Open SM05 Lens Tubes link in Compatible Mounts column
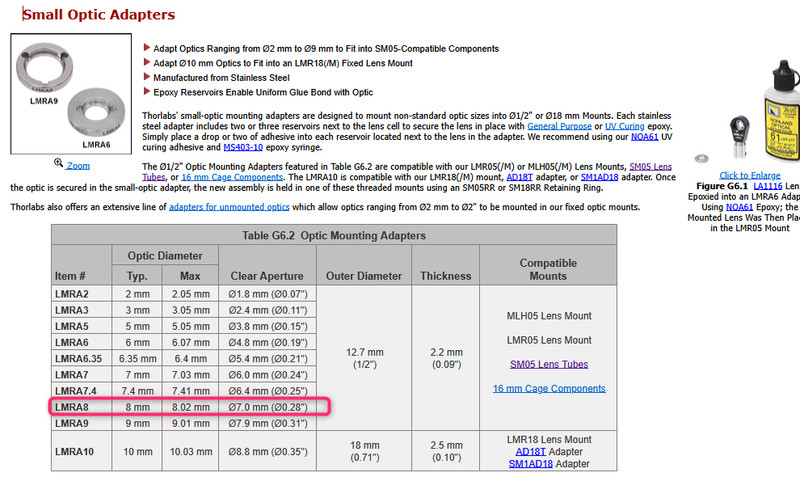 (x=549, y=364)
